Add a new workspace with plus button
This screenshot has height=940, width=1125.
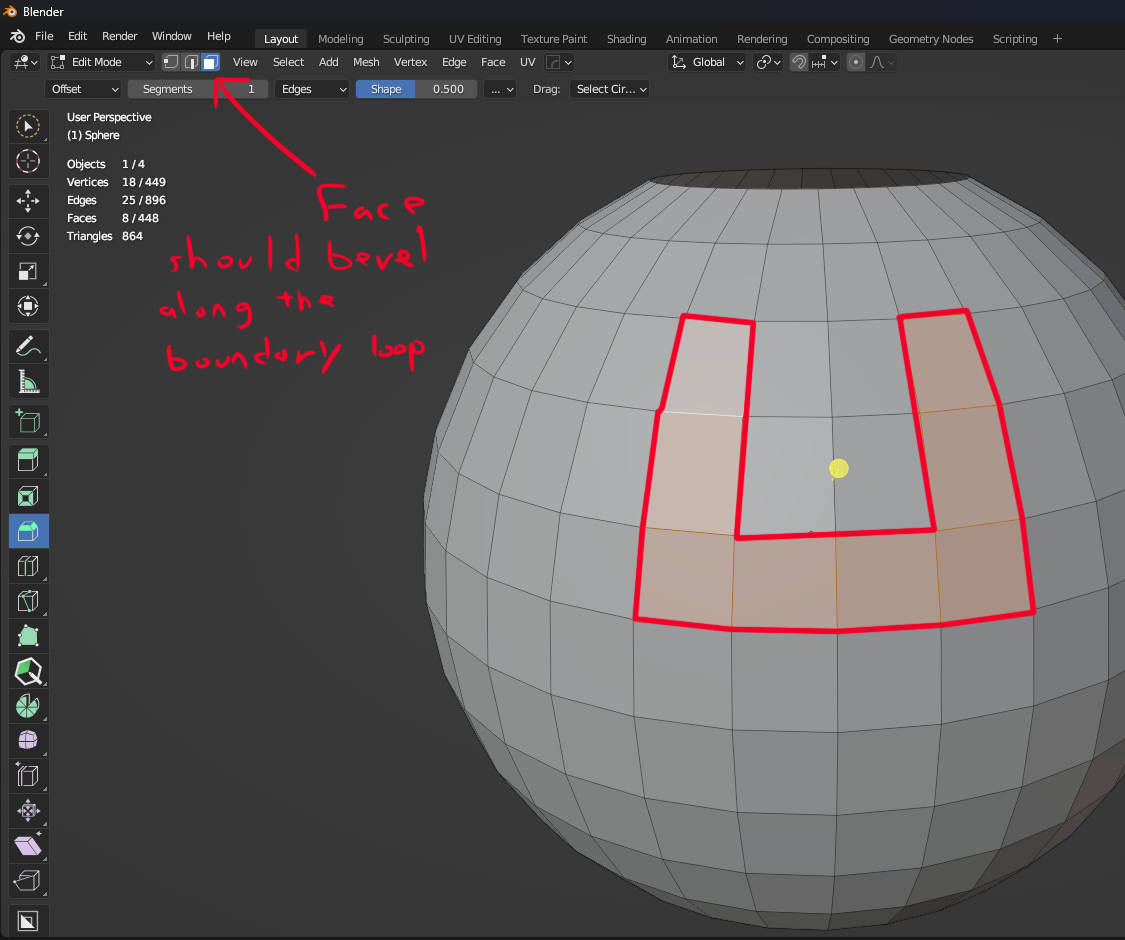1057,39
